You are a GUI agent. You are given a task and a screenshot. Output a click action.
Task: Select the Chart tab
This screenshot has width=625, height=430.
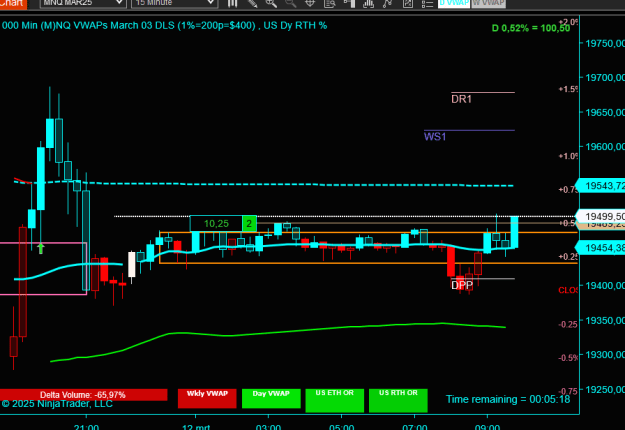click(x=13, y=4)
